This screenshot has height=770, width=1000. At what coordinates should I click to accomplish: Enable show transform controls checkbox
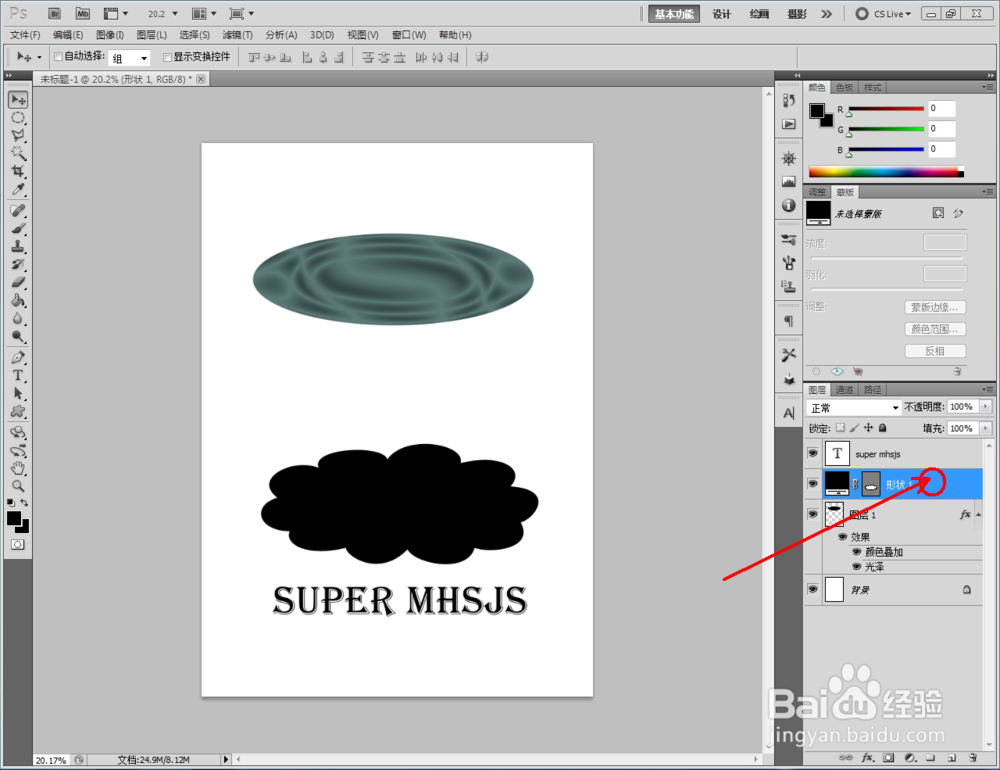coord(167,57)
